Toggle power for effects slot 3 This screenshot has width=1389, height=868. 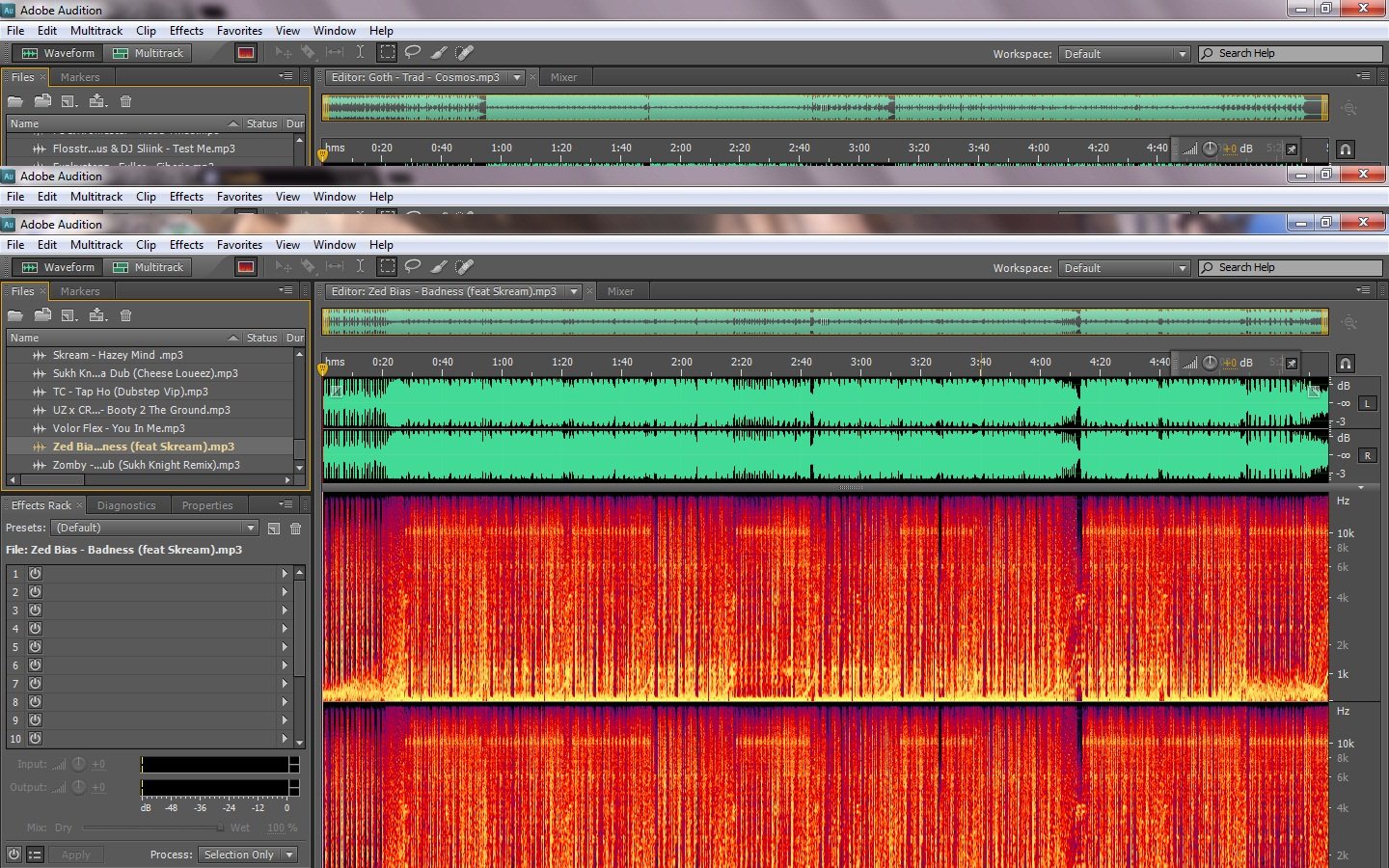(x=36, y=610)
